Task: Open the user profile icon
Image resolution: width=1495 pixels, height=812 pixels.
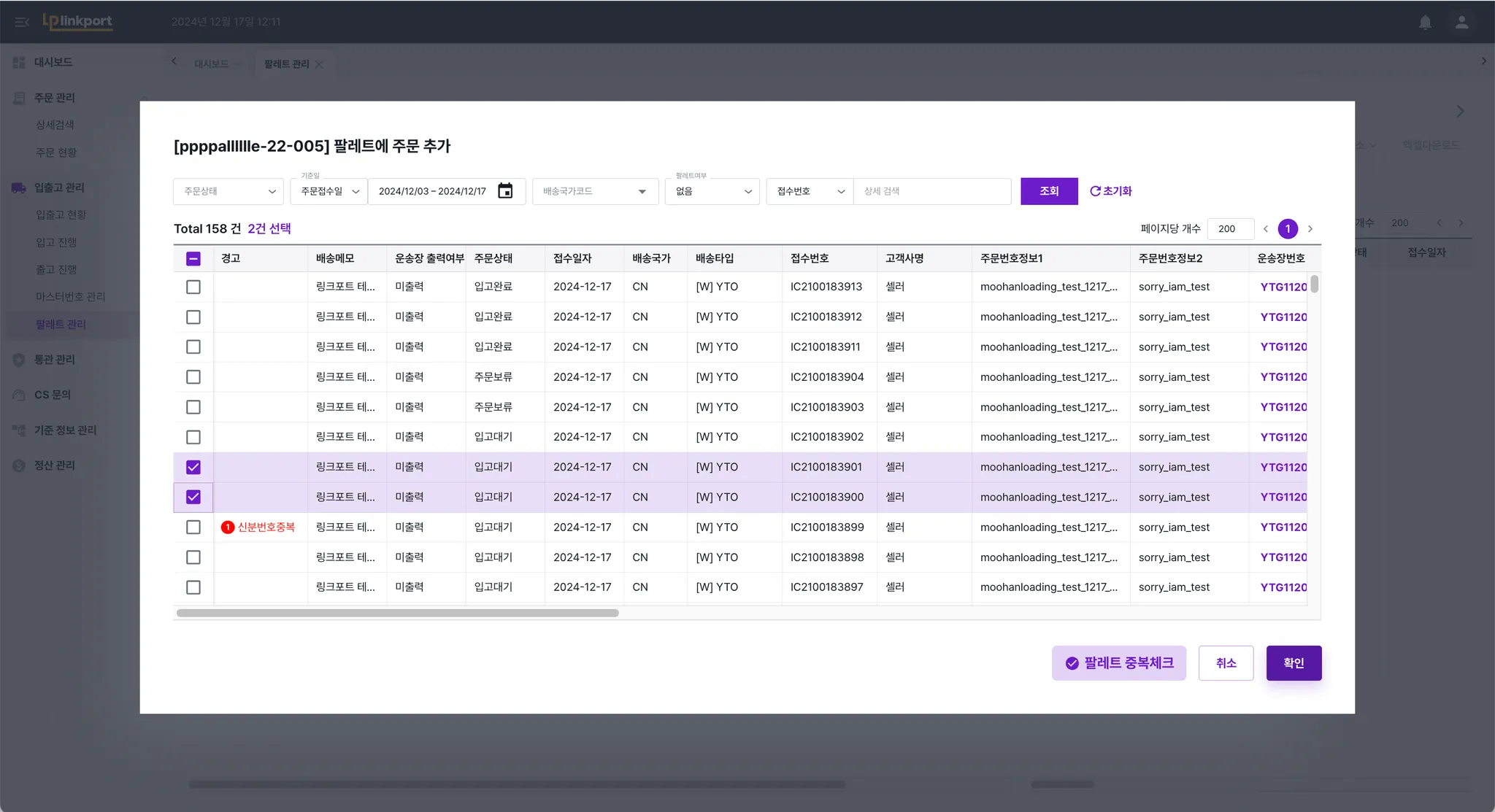Action: click(x=1461, y=23)
